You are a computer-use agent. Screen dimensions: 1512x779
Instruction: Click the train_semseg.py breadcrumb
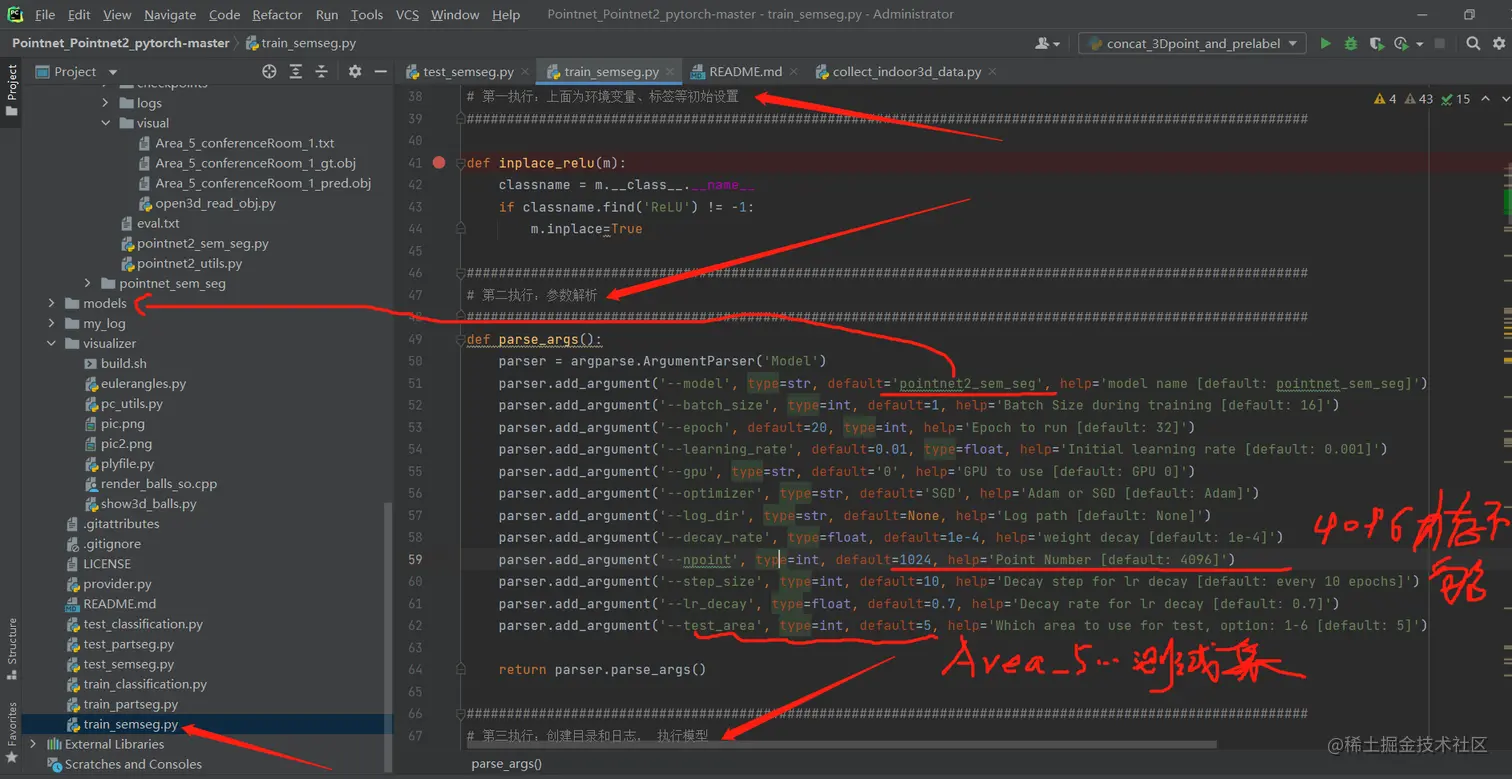[300, 43]
